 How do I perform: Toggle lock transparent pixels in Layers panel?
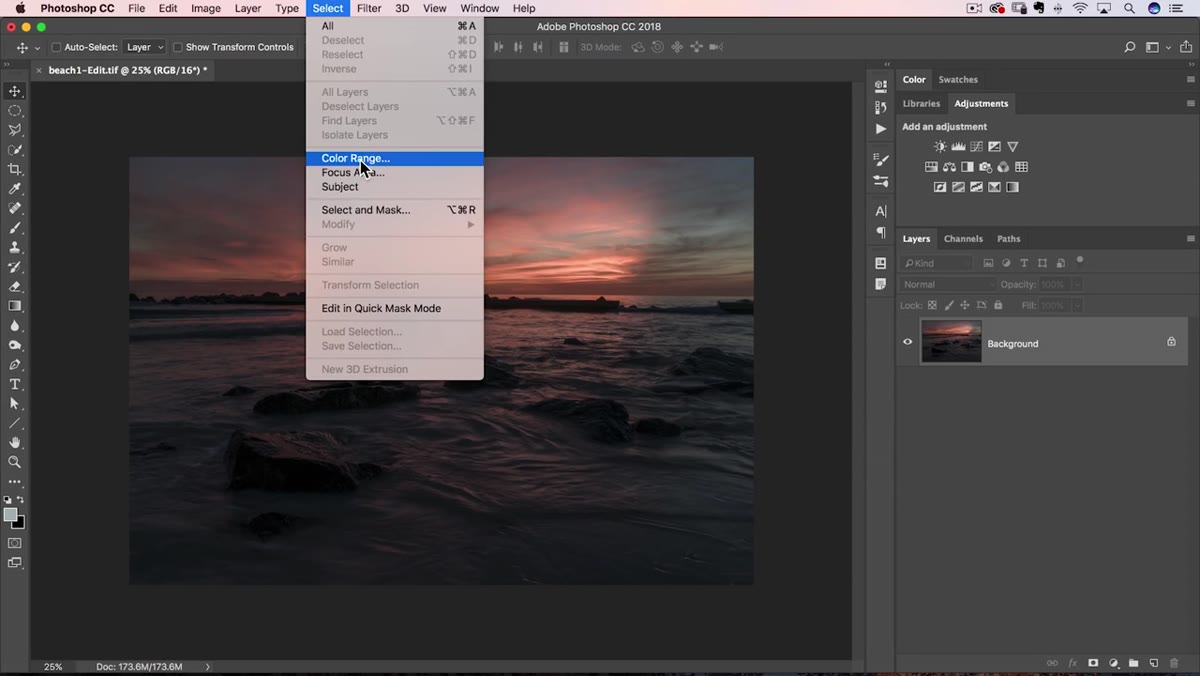pyautogui.click(x=932, y=305)
